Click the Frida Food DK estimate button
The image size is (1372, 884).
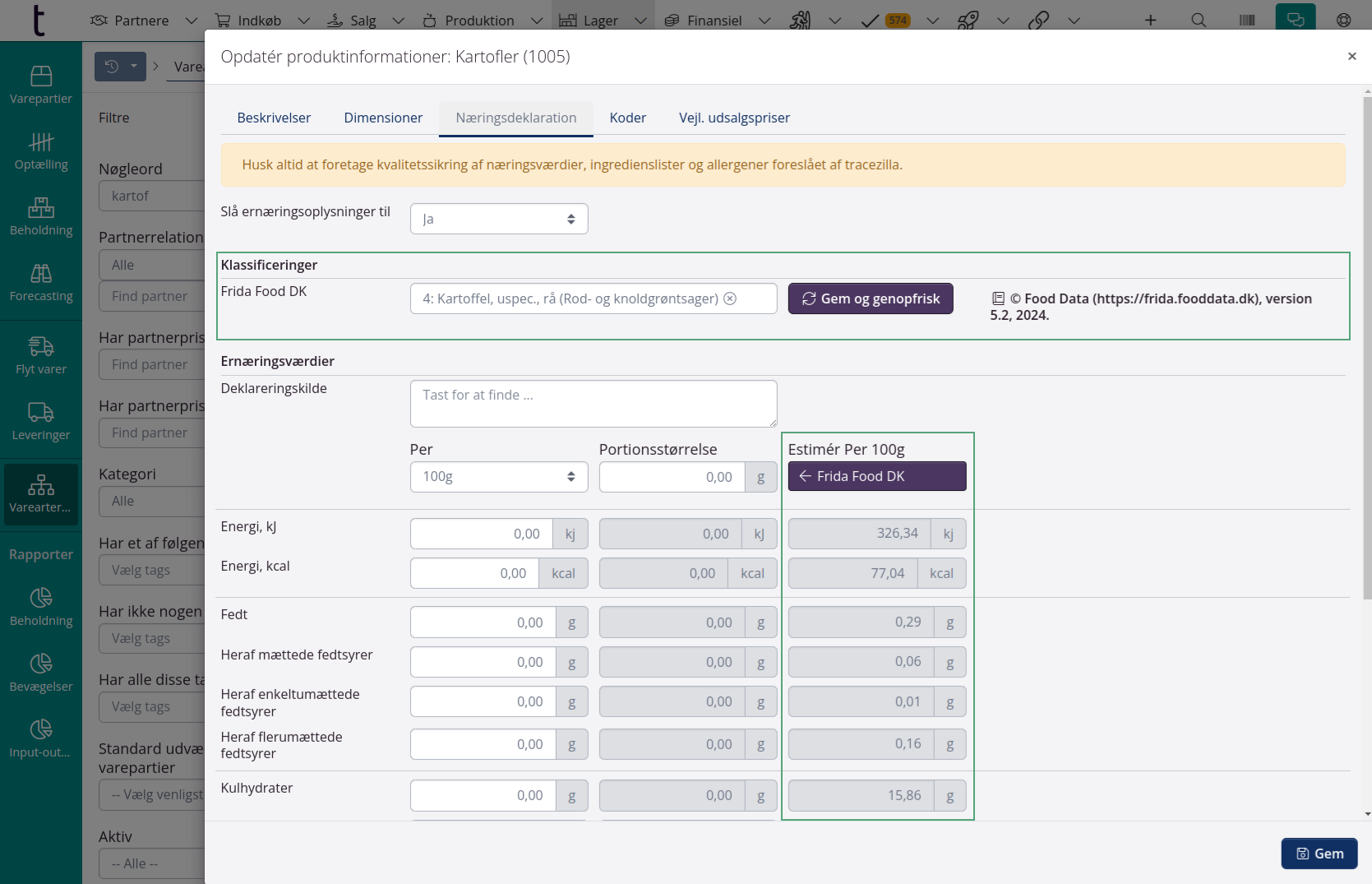click(x=877, y=476)
